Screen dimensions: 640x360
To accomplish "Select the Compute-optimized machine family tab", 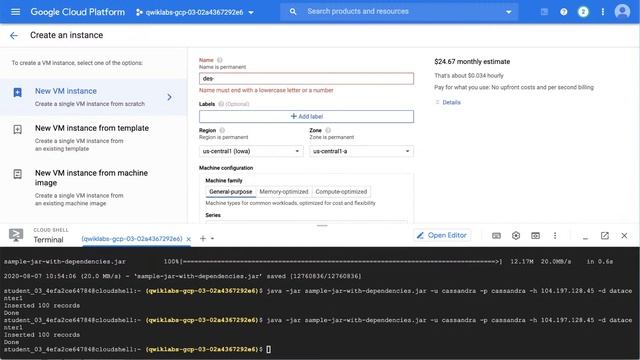I will [341, 191].
